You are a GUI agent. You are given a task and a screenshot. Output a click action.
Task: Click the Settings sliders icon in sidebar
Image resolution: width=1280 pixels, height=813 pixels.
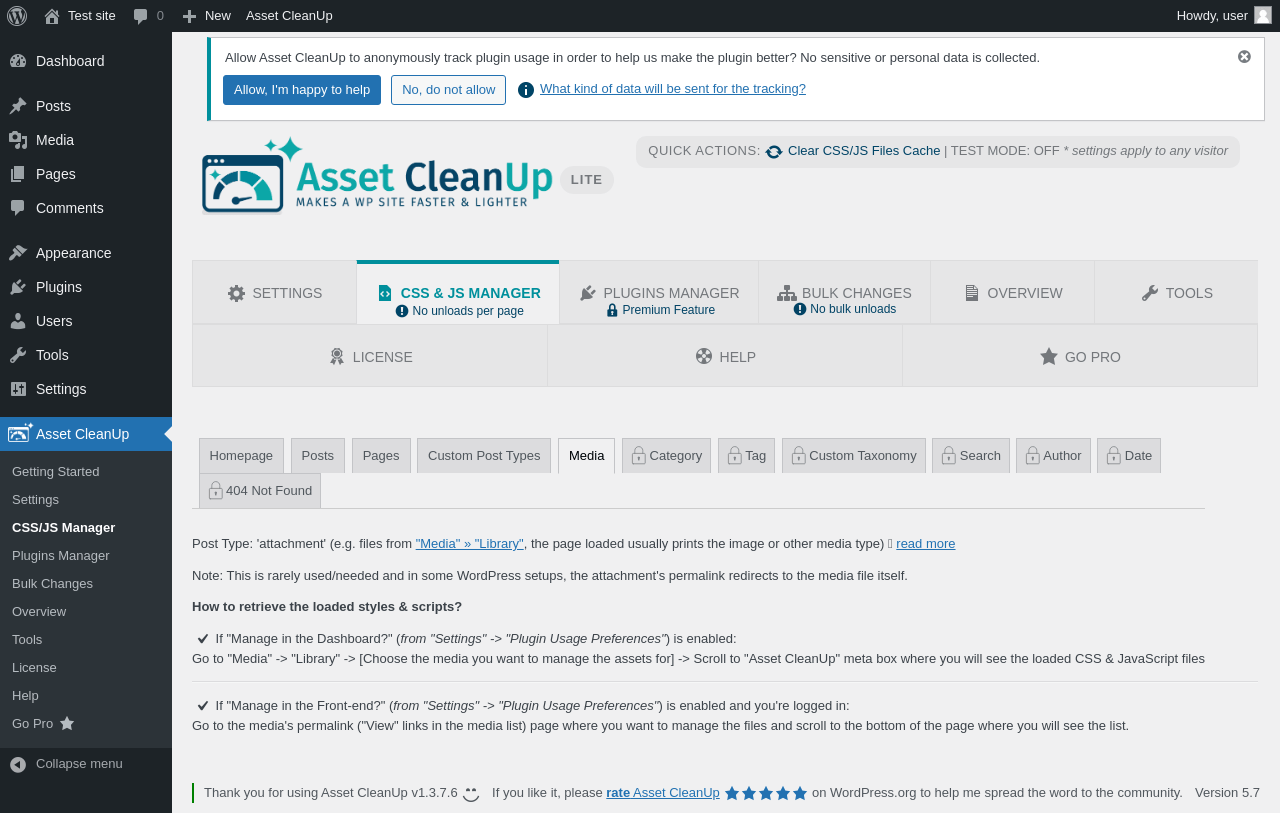pyautogui.click(x=18, y=389)
